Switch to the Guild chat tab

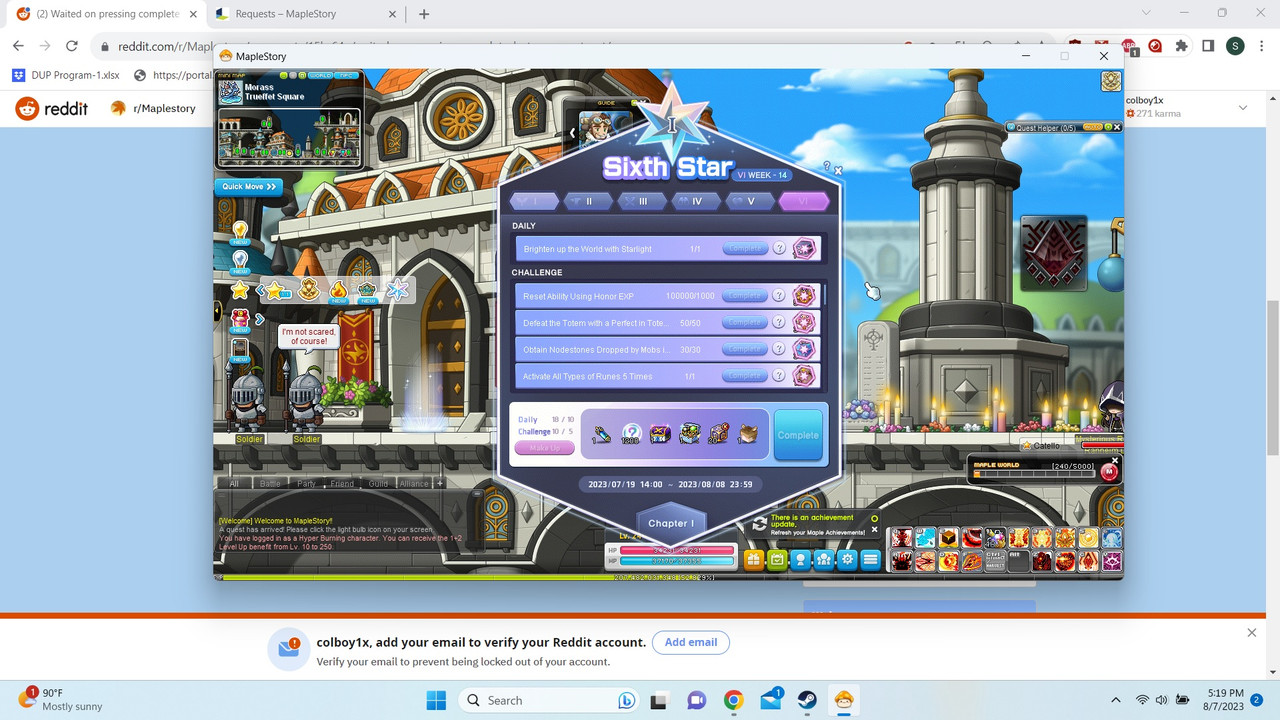click(378, 483)
